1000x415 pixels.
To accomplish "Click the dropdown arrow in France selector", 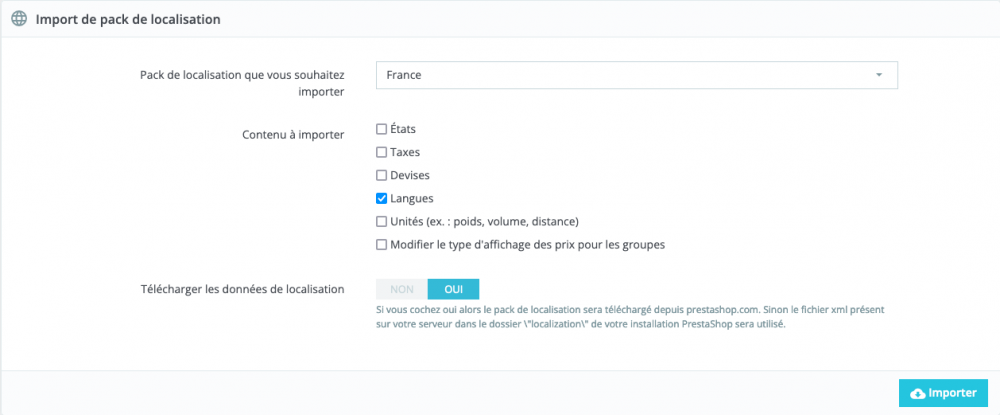I will pyautogui.click(x=879, y=75).
